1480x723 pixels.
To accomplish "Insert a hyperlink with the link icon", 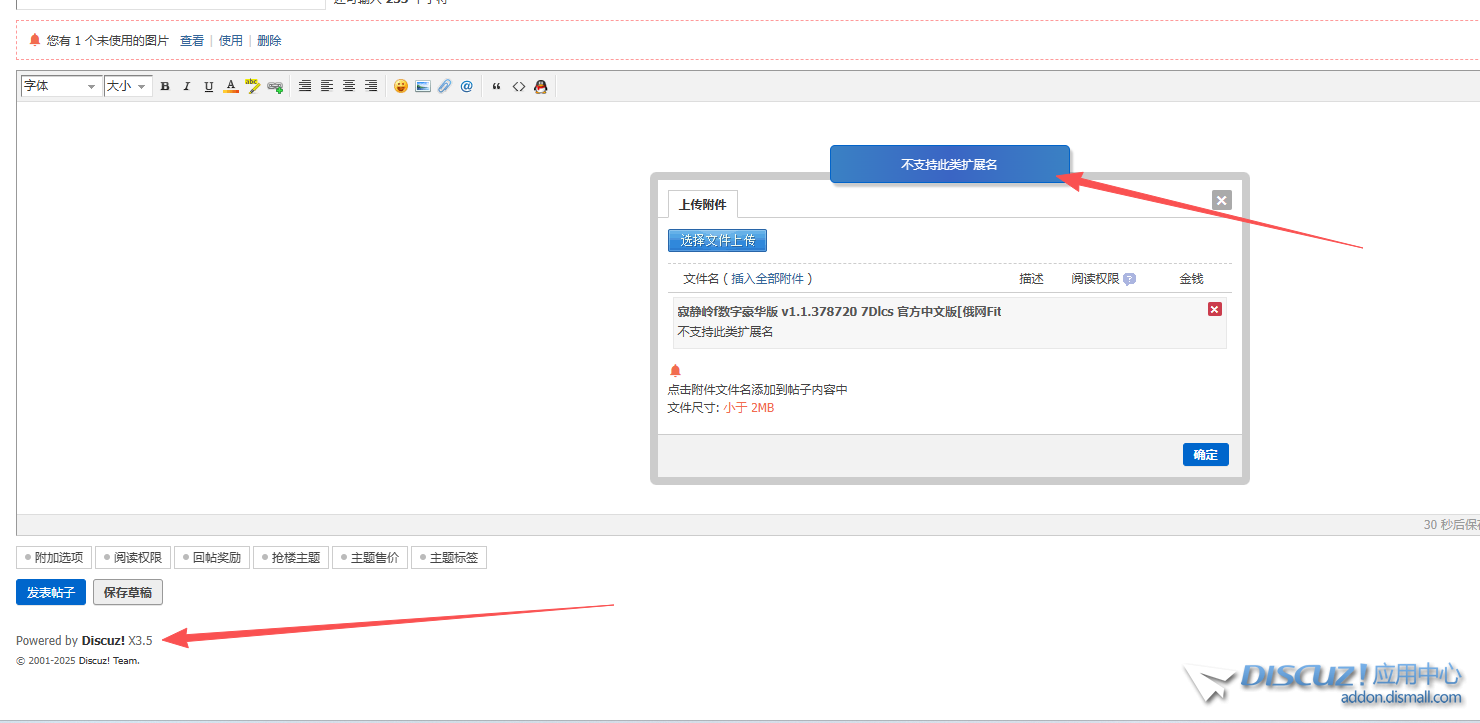I will click(275, 87).
